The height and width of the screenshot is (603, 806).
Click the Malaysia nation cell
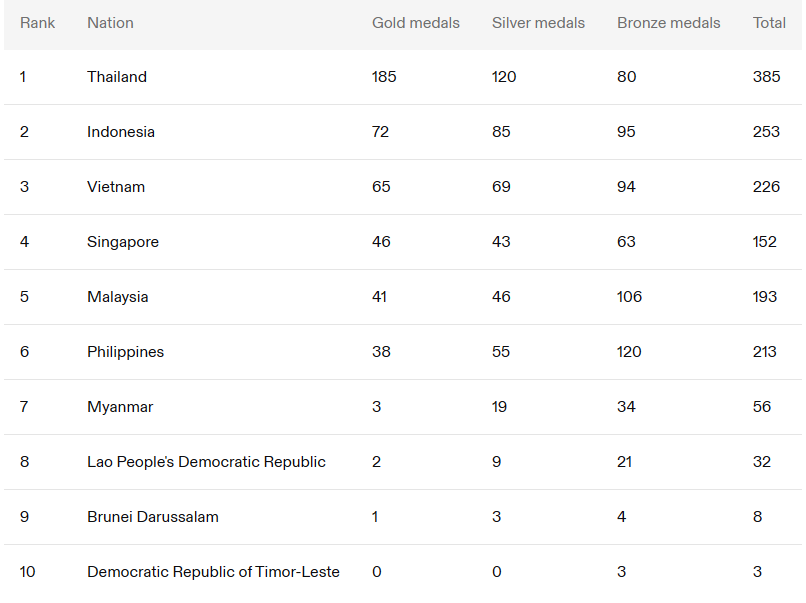click(x=118, y=297)
